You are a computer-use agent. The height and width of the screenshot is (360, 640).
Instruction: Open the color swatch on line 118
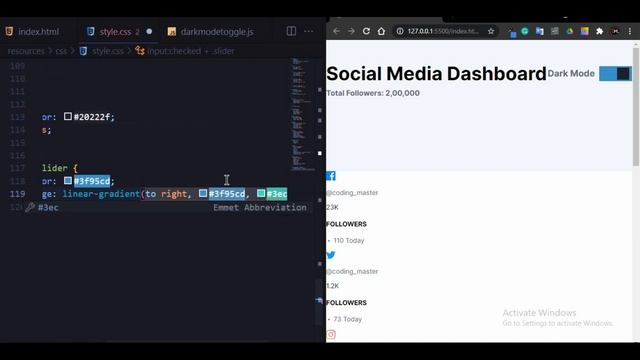(x=68, y=181)
